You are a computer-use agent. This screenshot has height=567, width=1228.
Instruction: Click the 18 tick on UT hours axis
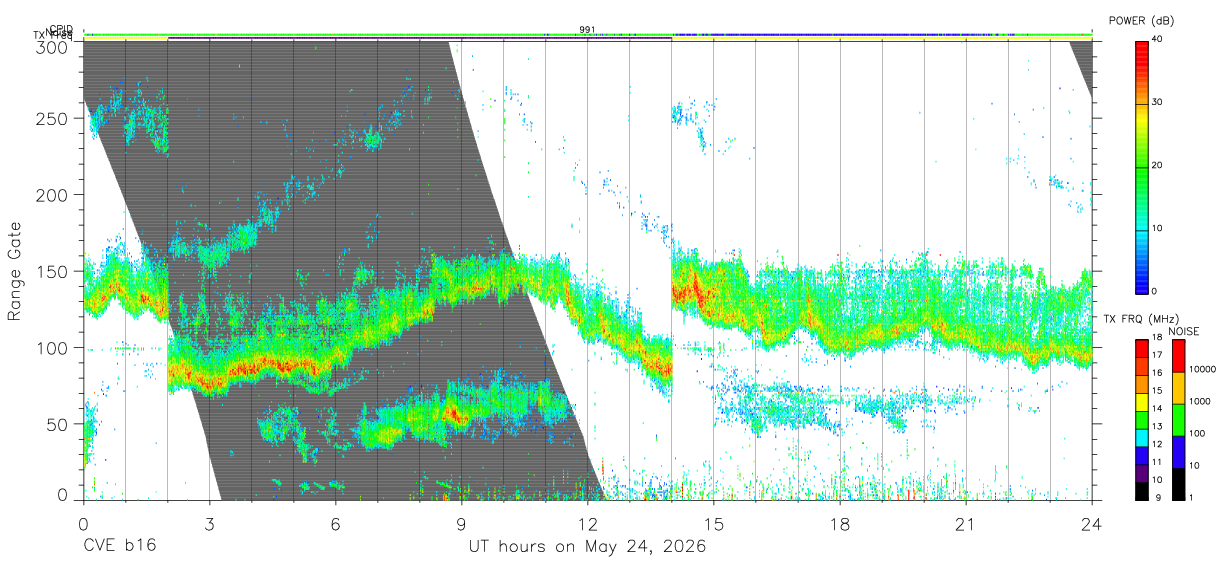click(840, 523)
